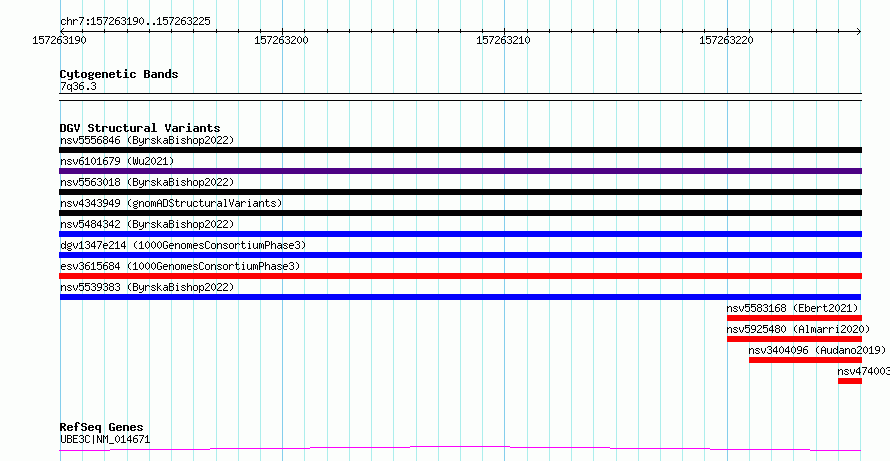This screenshot has height=461, width=890.
Task: Click the Cytogenetic Bands track title
Action: pyautogui.click(x=119, y=74)
